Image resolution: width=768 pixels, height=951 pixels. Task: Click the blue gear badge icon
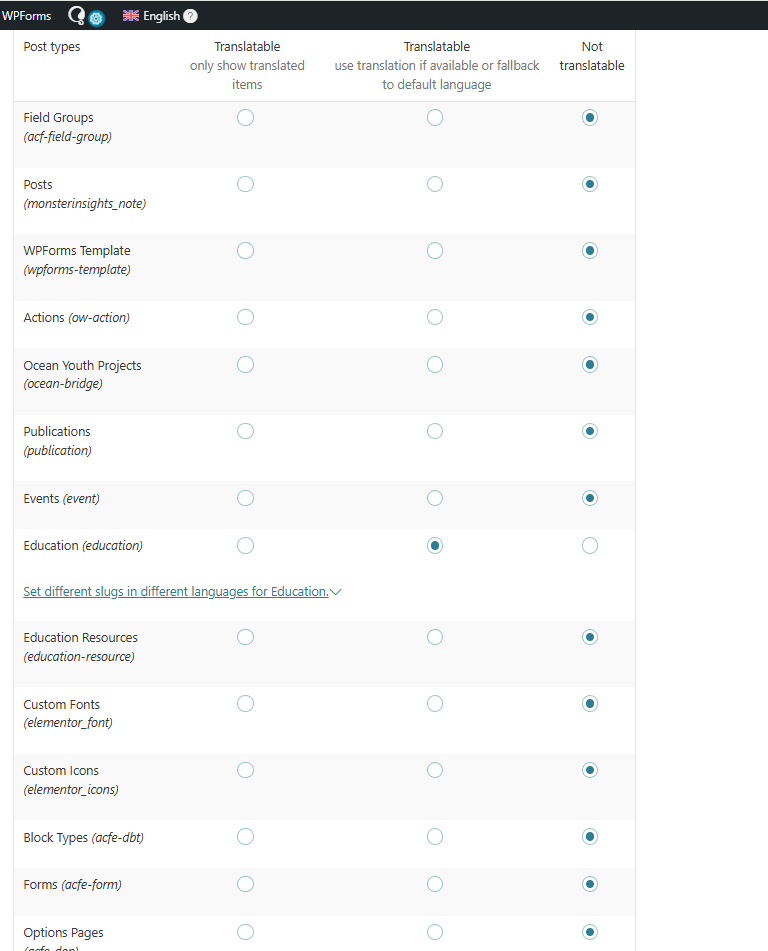(96, 18)
